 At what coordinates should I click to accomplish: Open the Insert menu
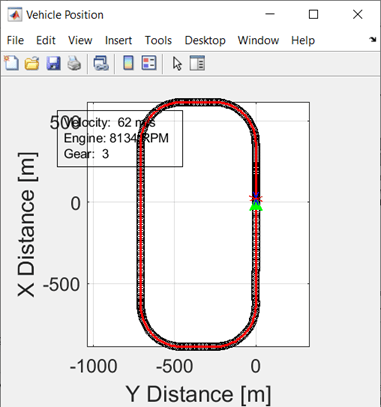pos(118,40)
